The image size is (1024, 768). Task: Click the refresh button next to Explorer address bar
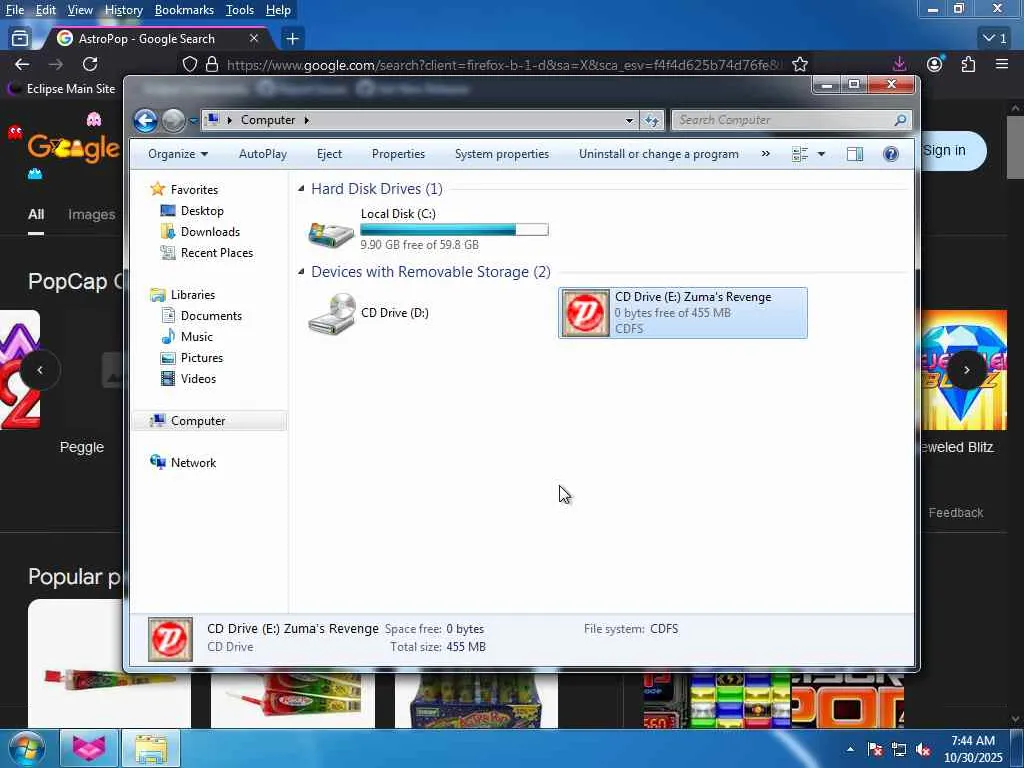tap(651, 120)
